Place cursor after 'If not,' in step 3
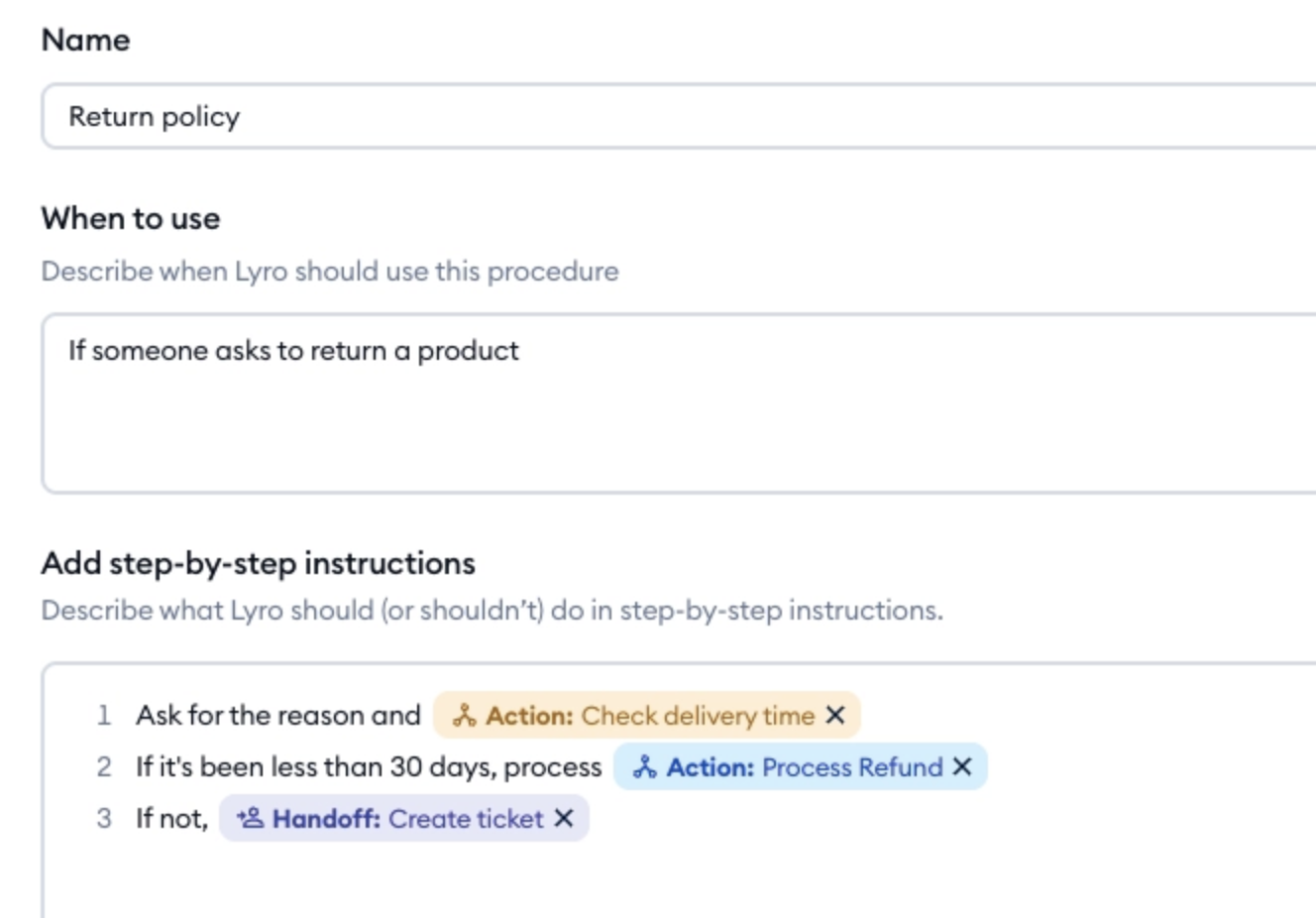 211,819
